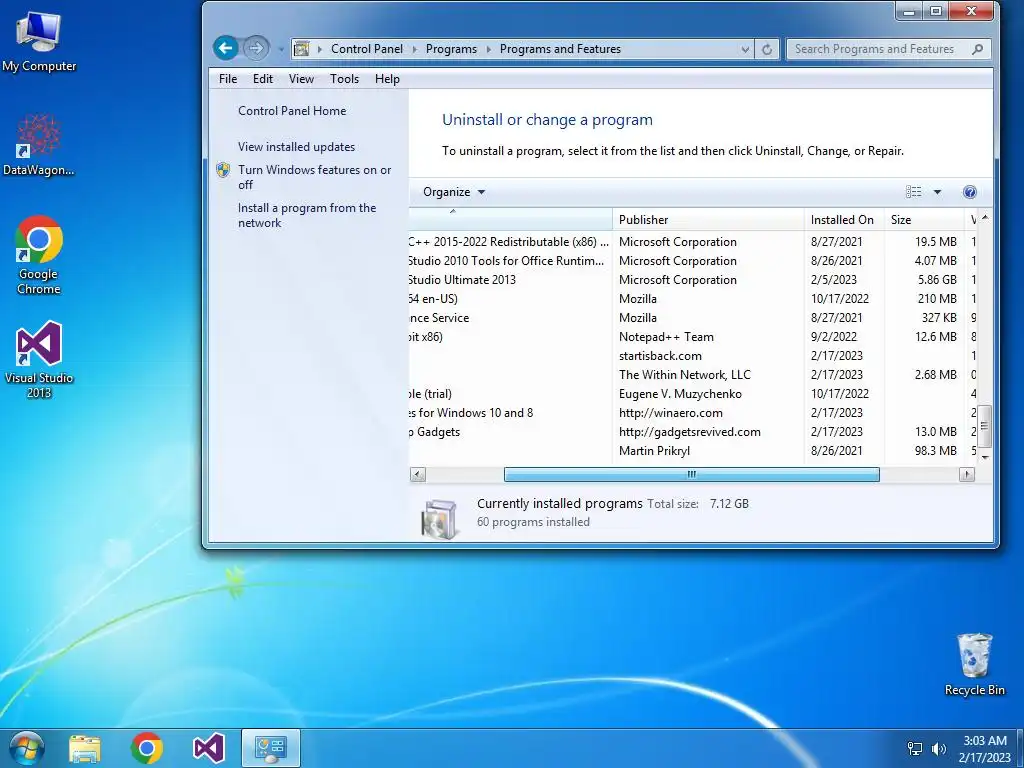Select the Notepad++ Team row
This screenshot has height=768, width=1024.
tap(692, 337)
